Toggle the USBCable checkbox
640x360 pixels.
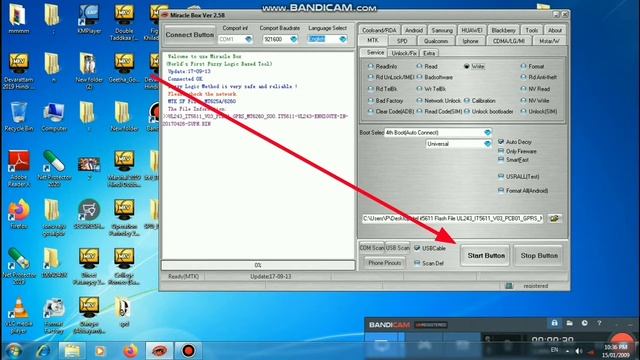(417, 248)
